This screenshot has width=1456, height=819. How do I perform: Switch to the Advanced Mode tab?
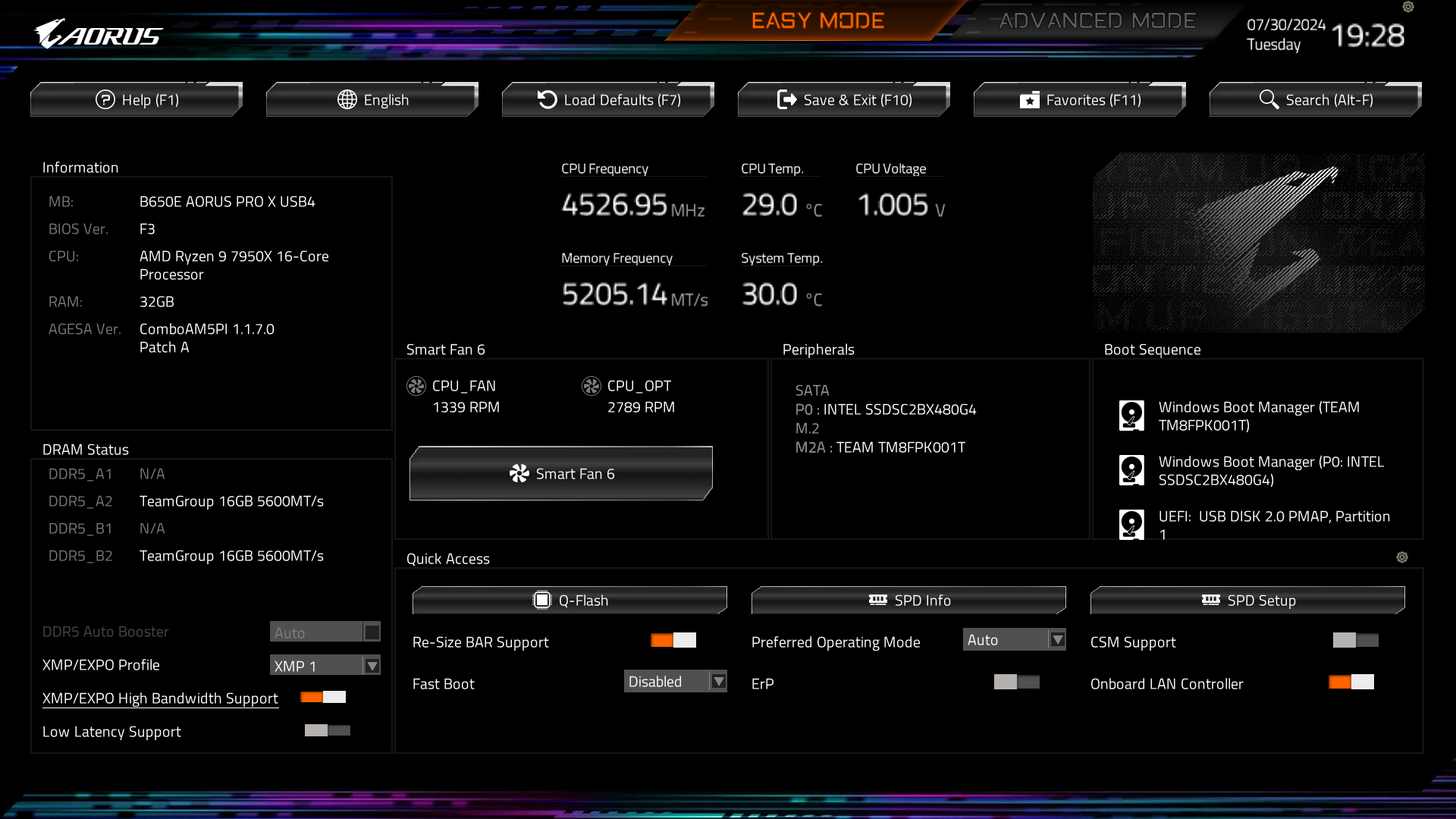click(1097, 21)
